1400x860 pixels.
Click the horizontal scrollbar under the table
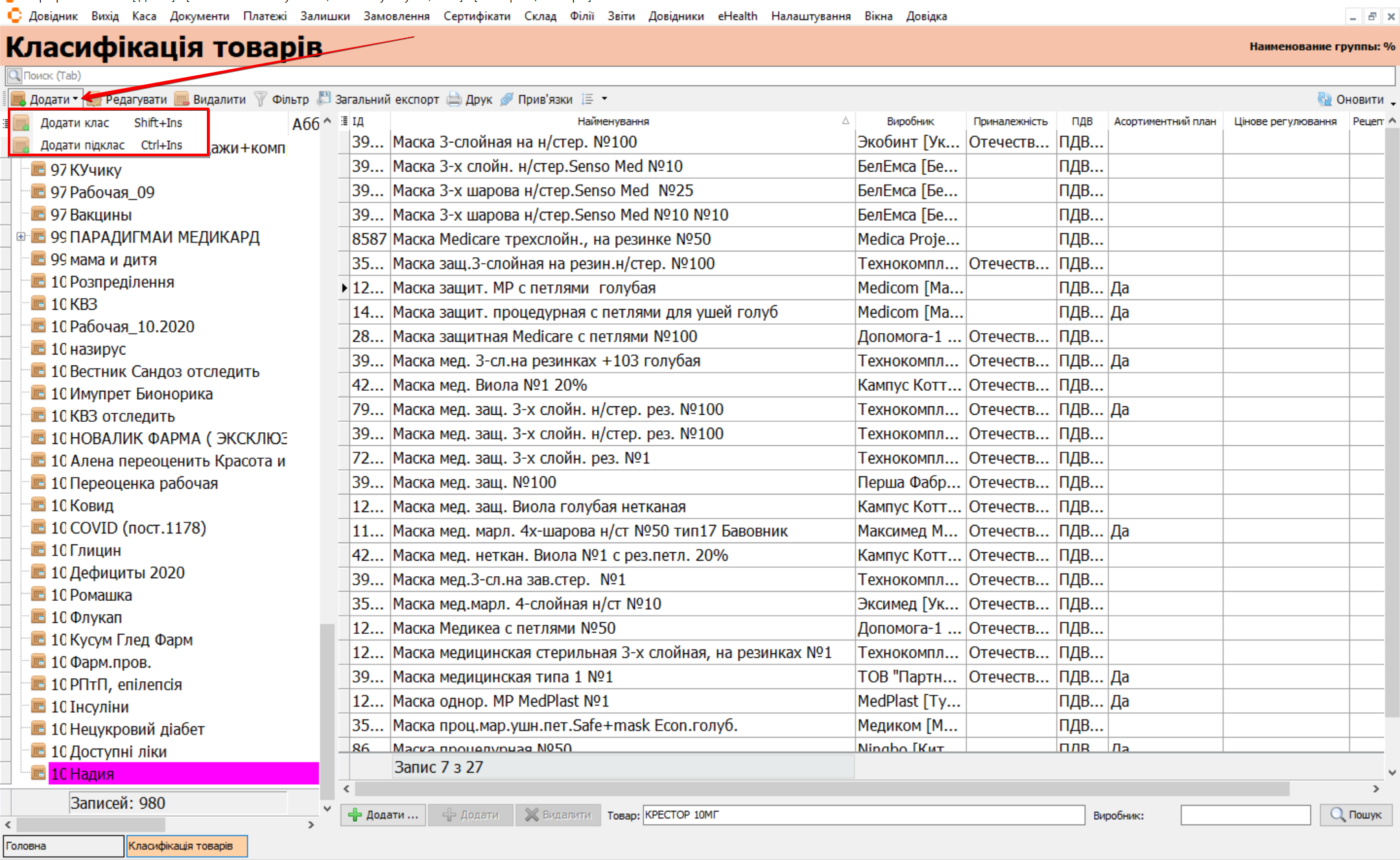821,789
